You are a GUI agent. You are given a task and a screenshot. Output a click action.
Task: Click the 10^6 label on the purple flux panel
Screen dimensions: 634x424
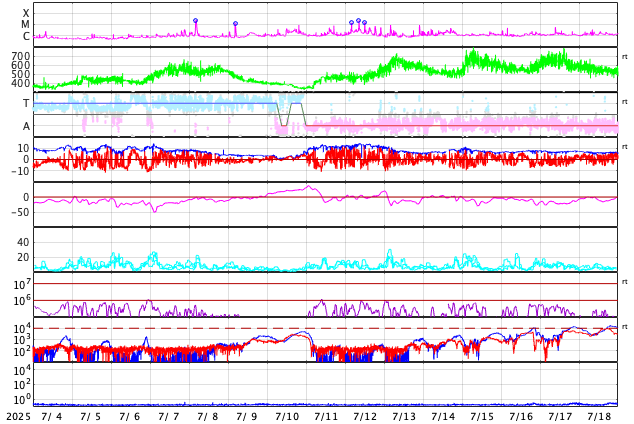pyautogui.click(x=22, y=301)
